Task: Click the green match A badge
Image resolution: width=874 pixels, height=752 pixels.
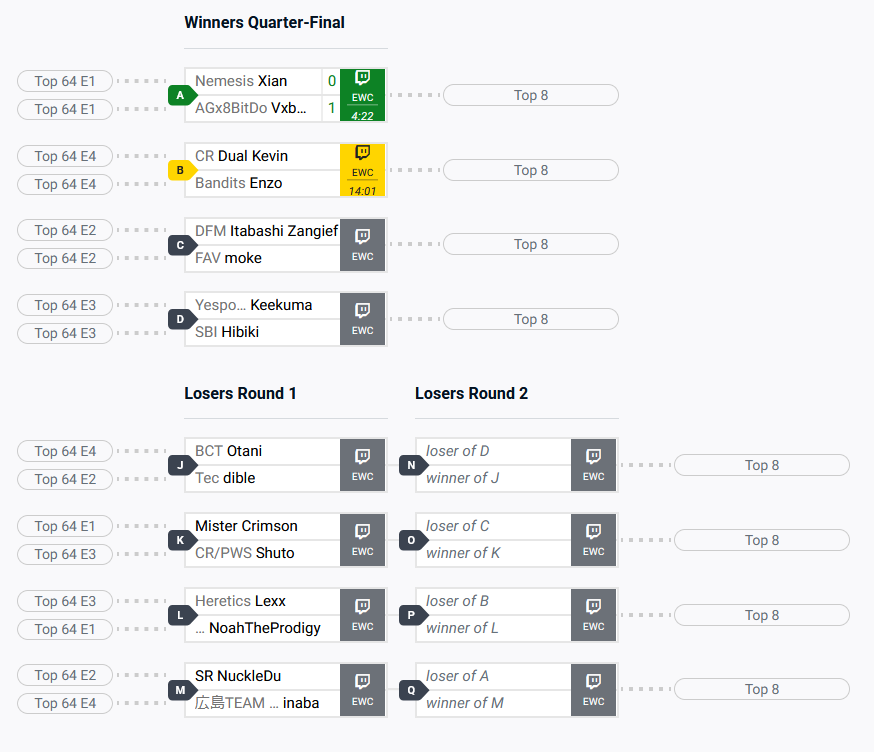Action: pyautogui.click(x=182, y=95)
